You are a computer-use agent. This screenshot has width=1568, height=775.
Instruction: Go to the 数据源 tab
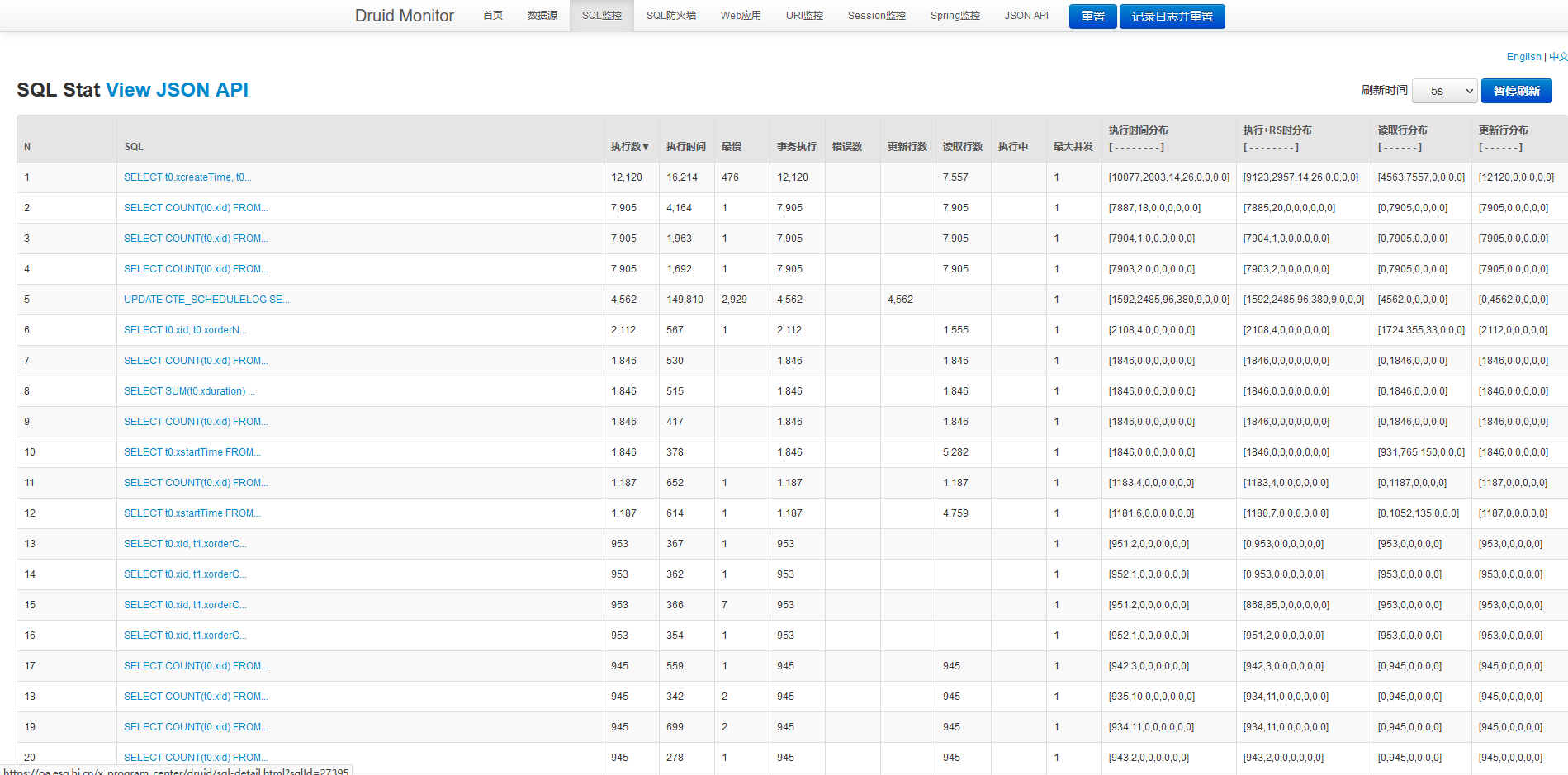click(542, 16)
